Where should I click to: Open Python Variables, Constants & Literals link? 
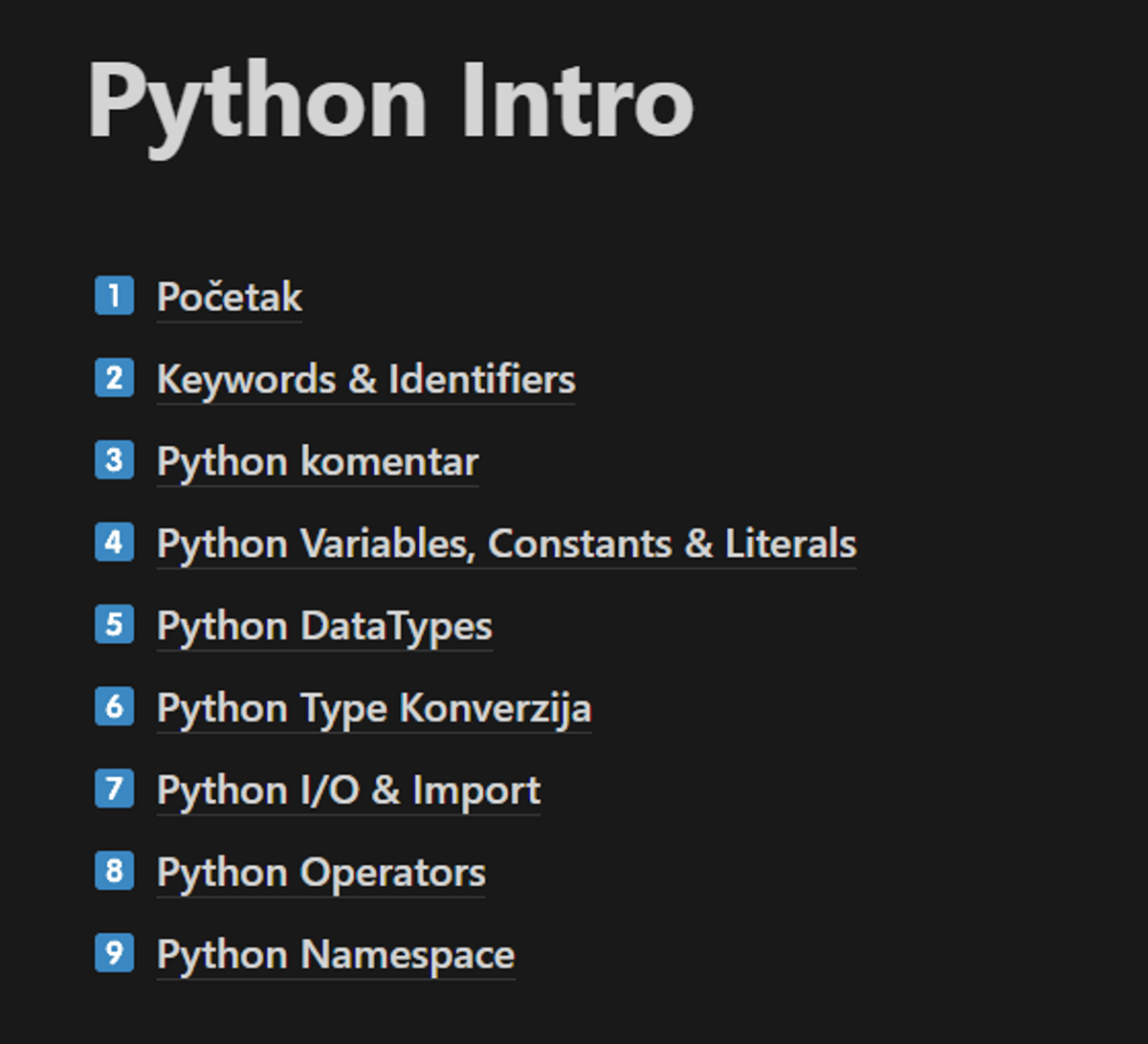(x=506, y=544)
